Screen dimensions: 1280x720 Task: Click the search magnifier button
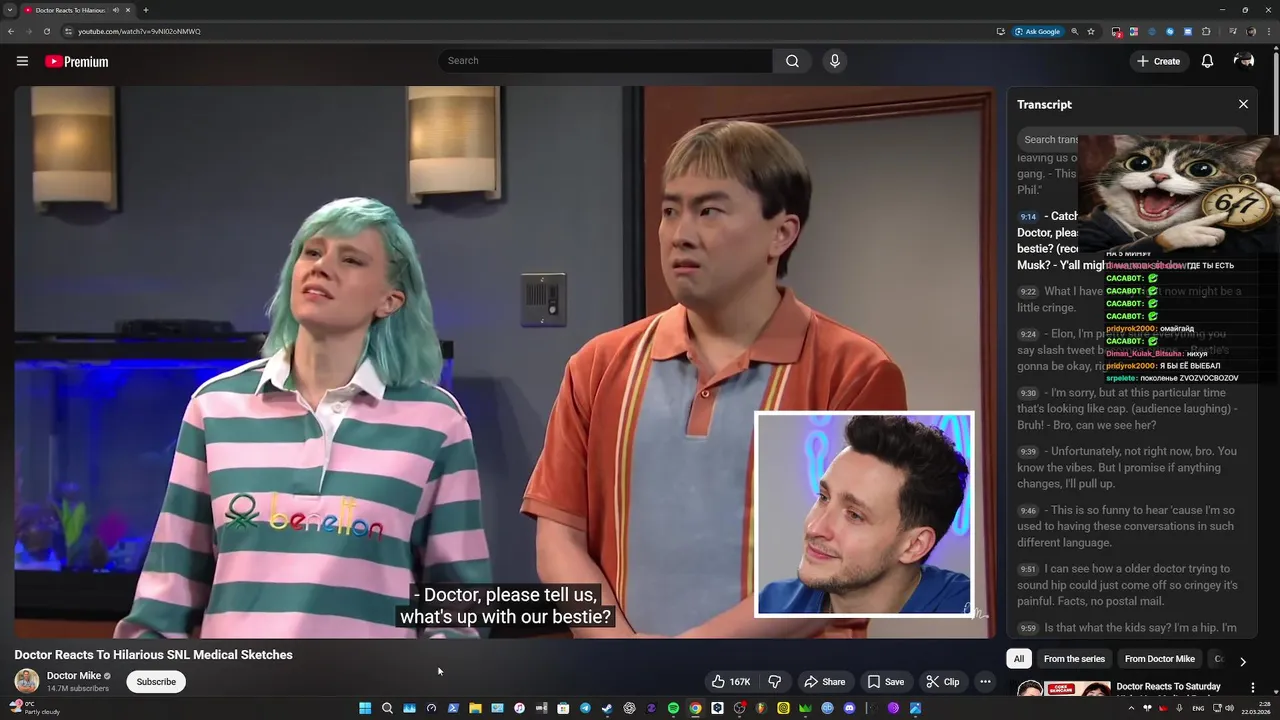coord(792,61)
